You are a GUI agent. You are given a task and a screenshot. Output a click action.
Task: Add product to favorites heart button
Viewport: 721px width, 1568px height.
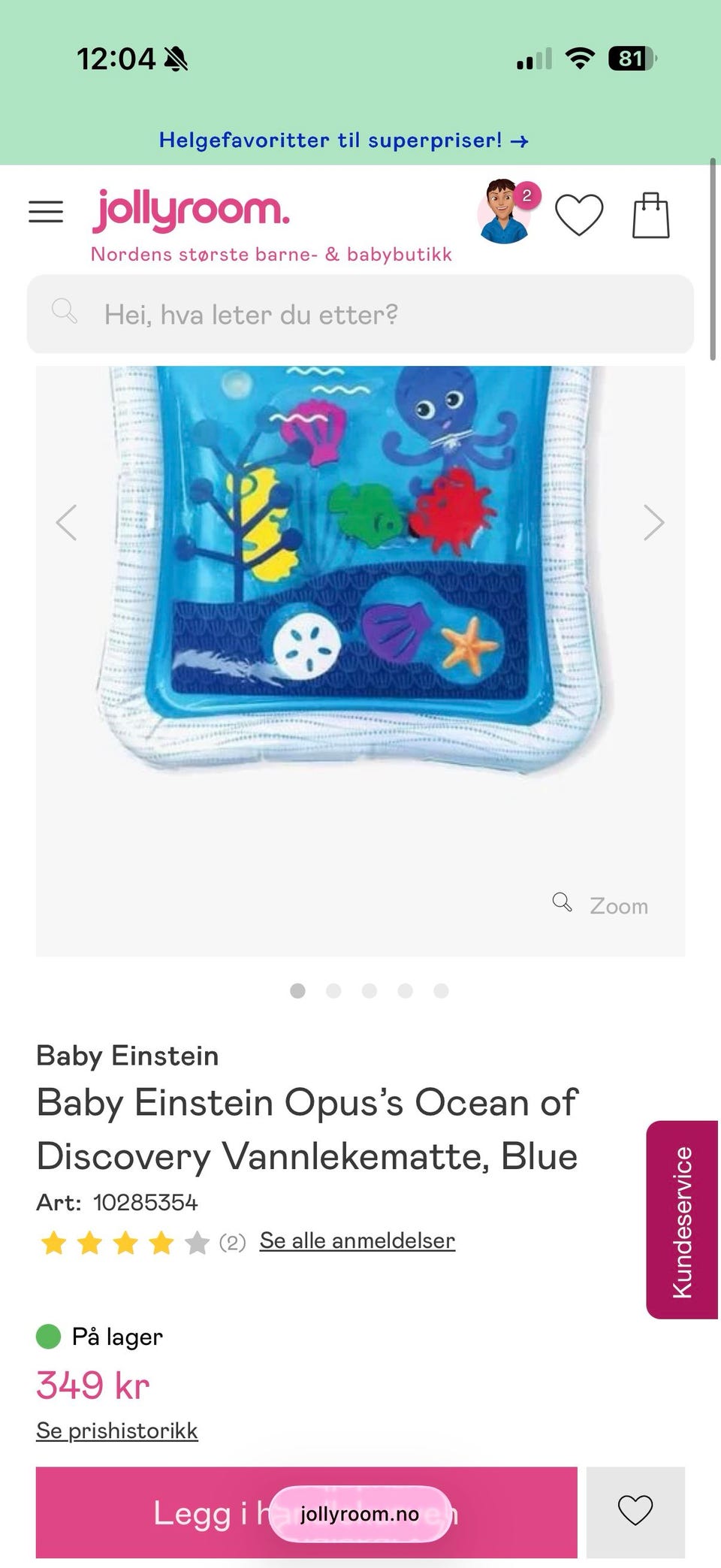click(635, 1512)
